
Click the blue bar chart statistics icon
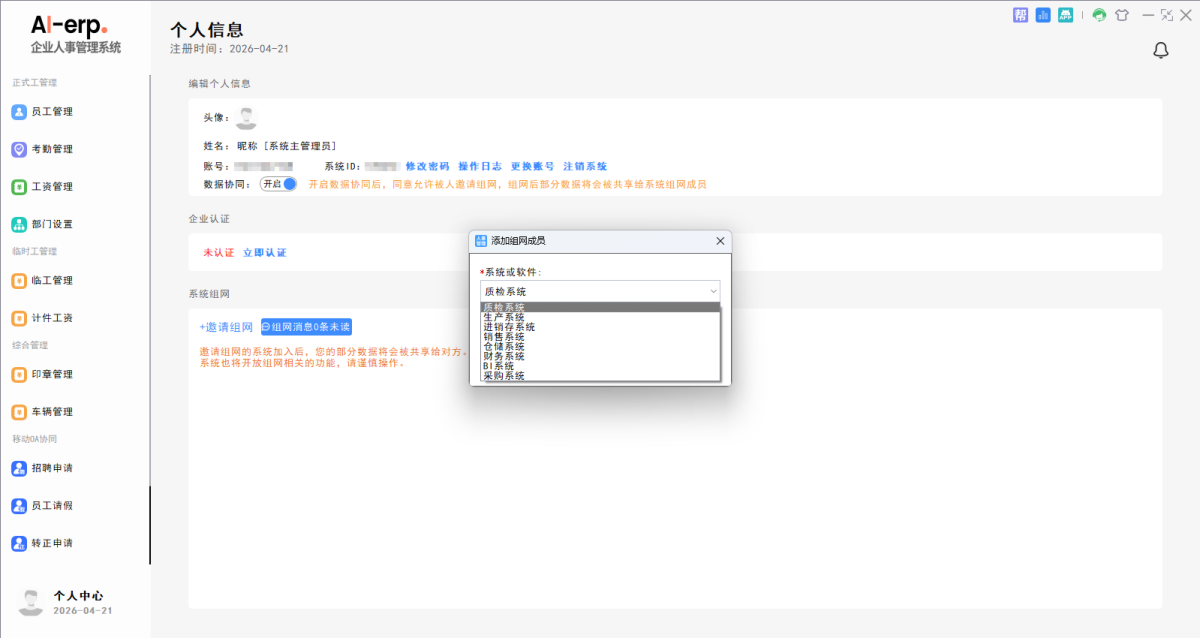click(x=1043, y=15)
